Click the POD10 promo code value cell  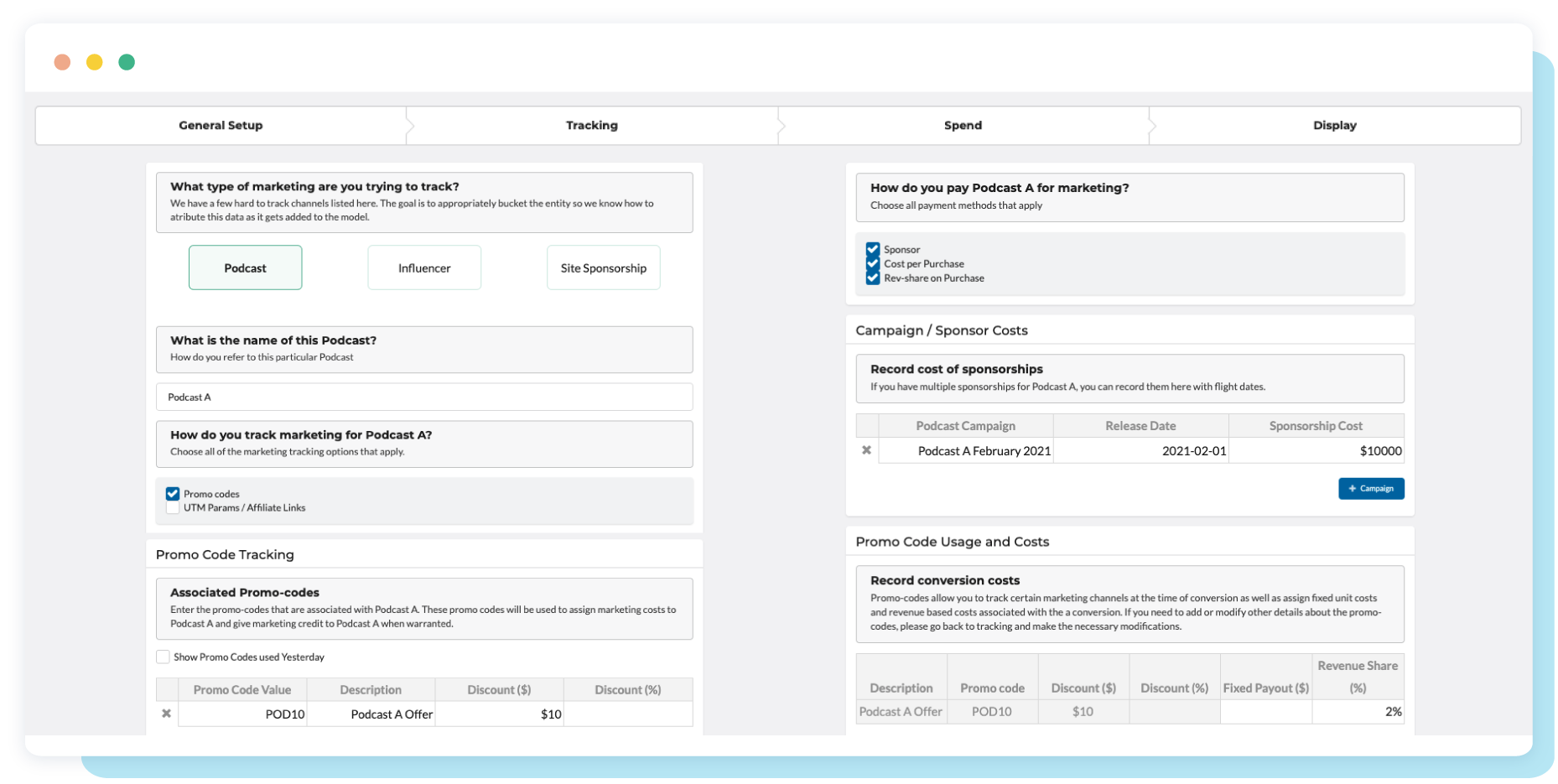coord(242,714)
